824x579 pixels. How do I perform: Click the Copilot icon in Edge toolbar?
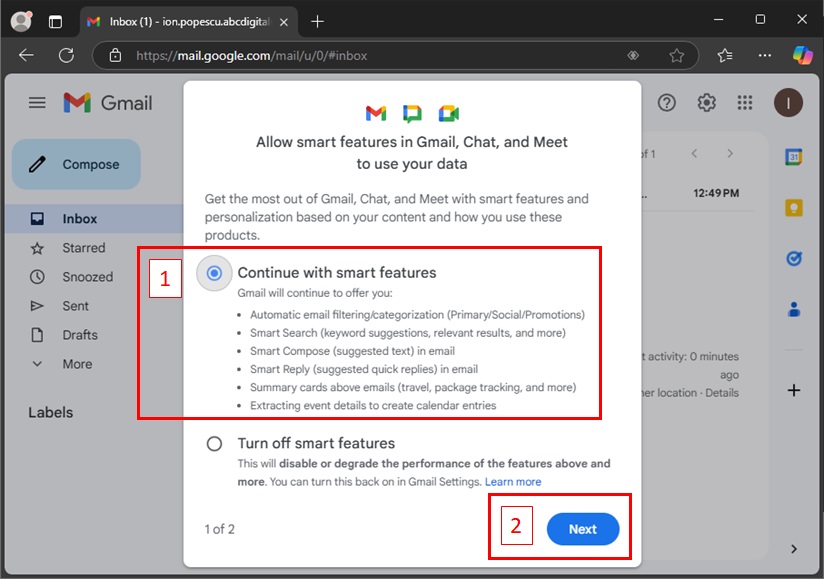tap(802, 55)
